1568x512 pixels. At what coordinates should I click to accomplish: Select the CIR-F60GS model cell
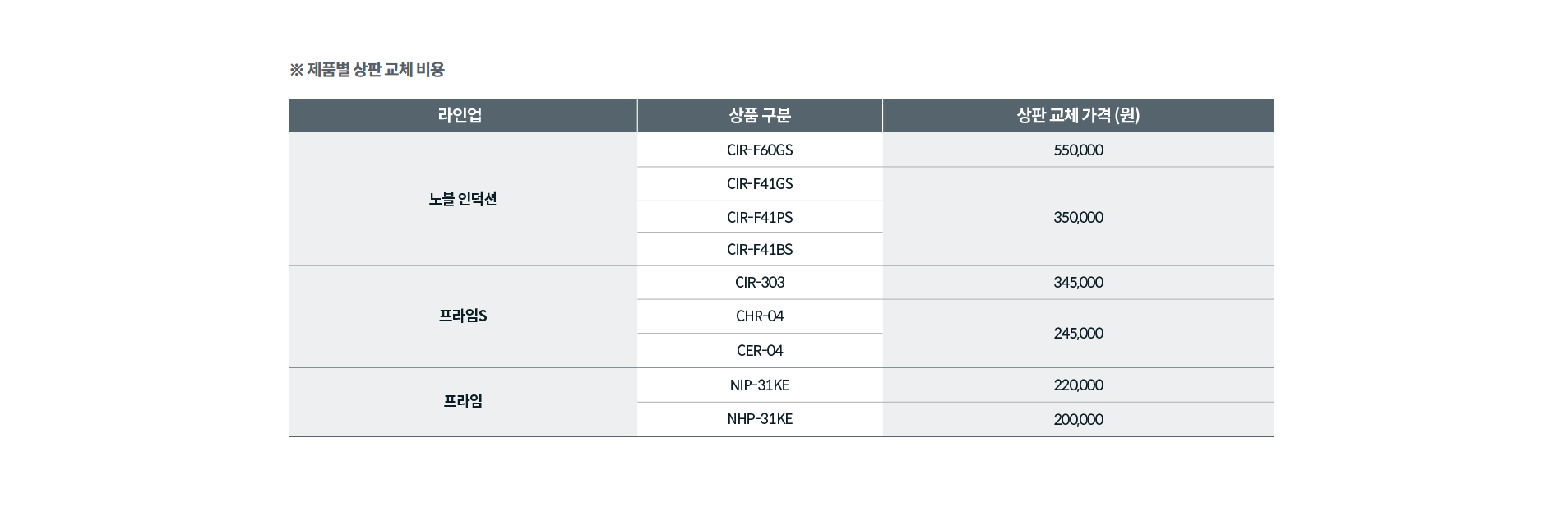point(759,150)
